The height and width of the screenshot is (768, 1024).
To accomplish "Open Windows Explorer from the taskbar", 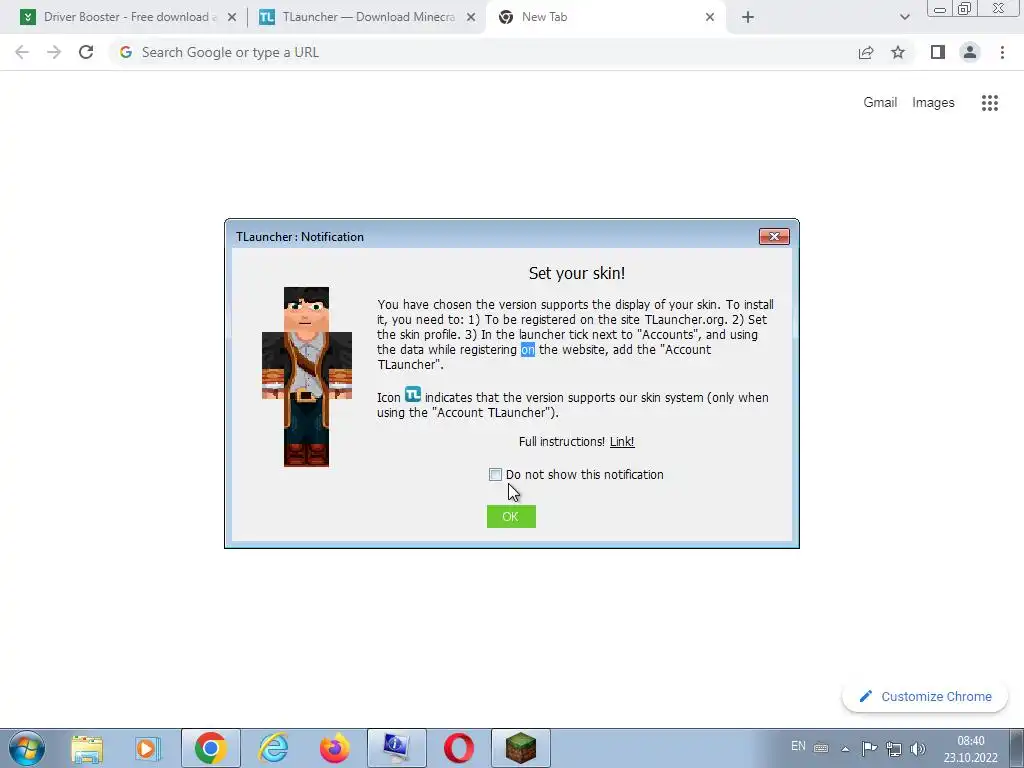I will [x=87, y=748].
